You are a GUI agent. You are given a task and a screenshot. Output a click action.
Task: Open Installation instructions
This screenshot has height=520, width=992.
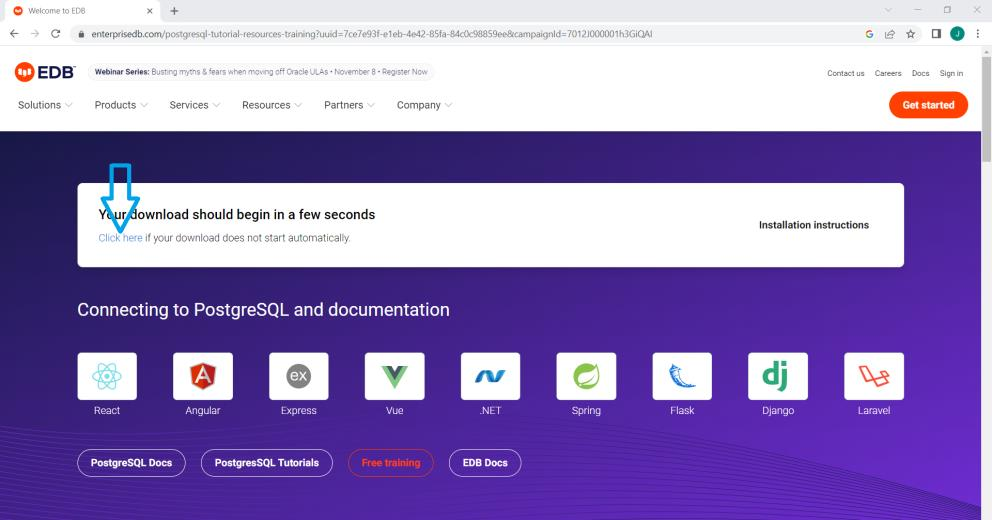click(814, 225)
